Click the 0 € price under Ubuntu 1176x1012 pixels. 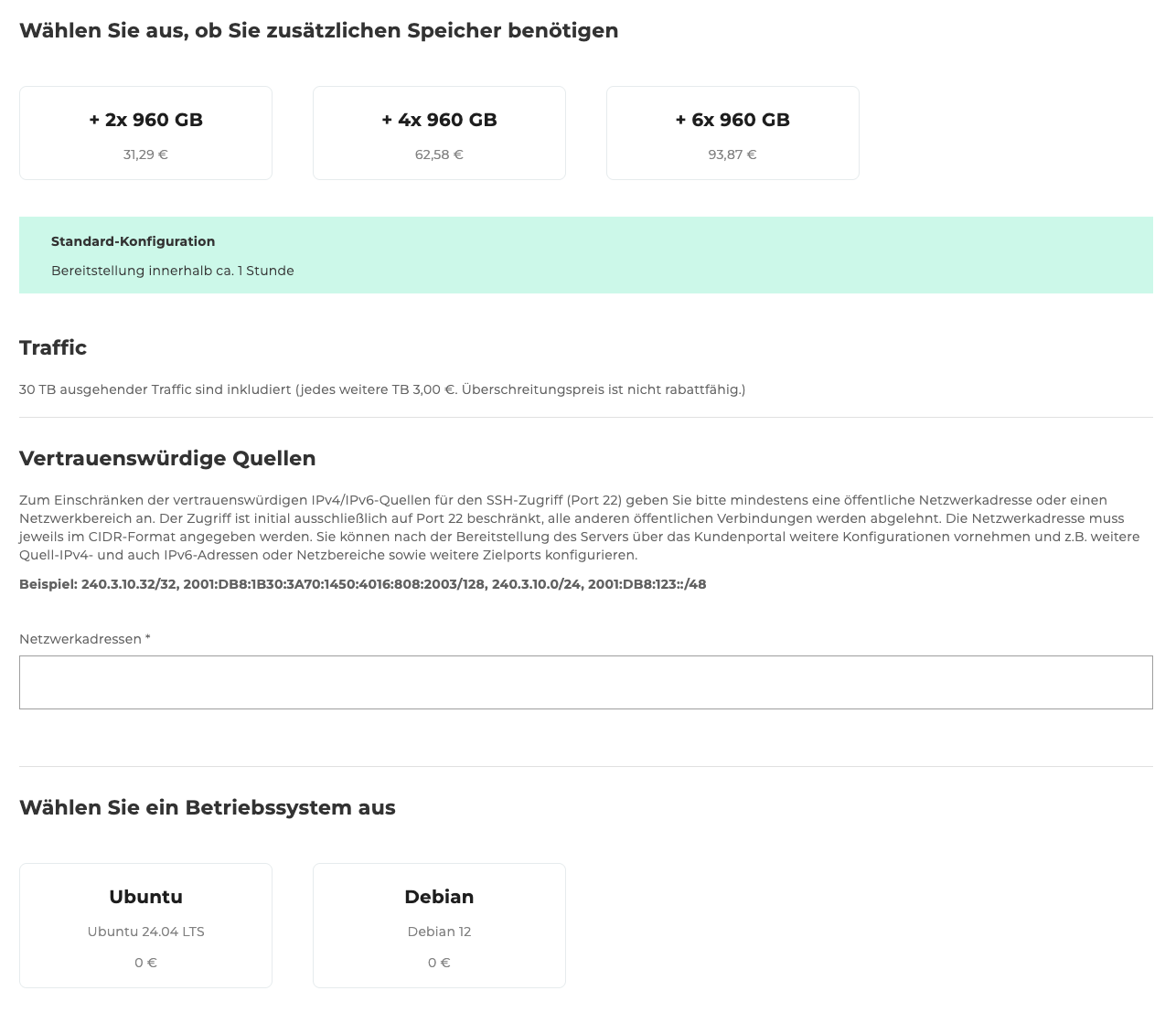(145, 962)
